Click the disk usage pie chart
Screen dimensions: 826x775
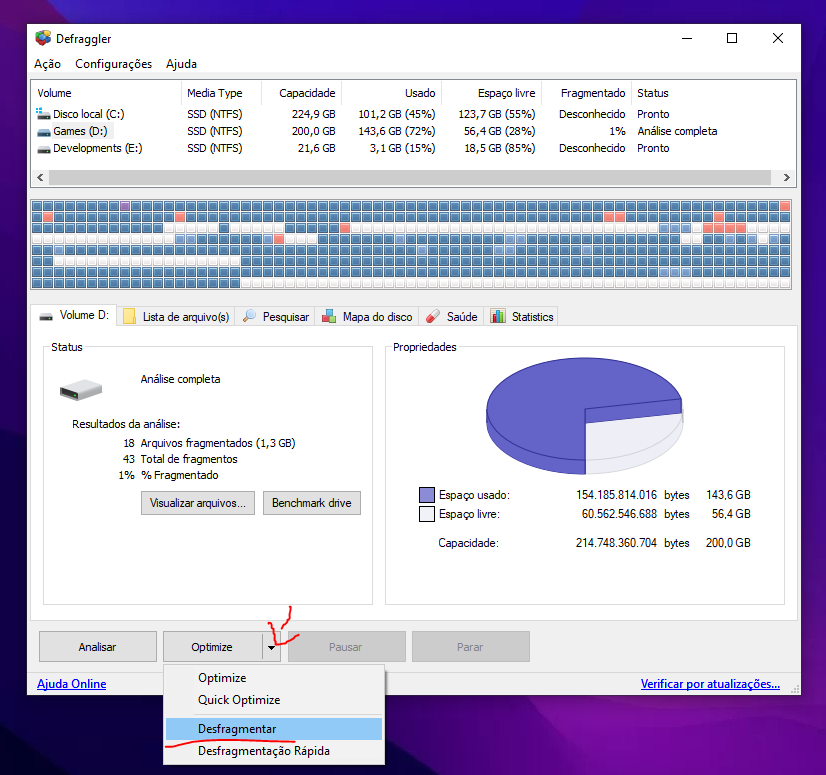[x=584, y=416]
